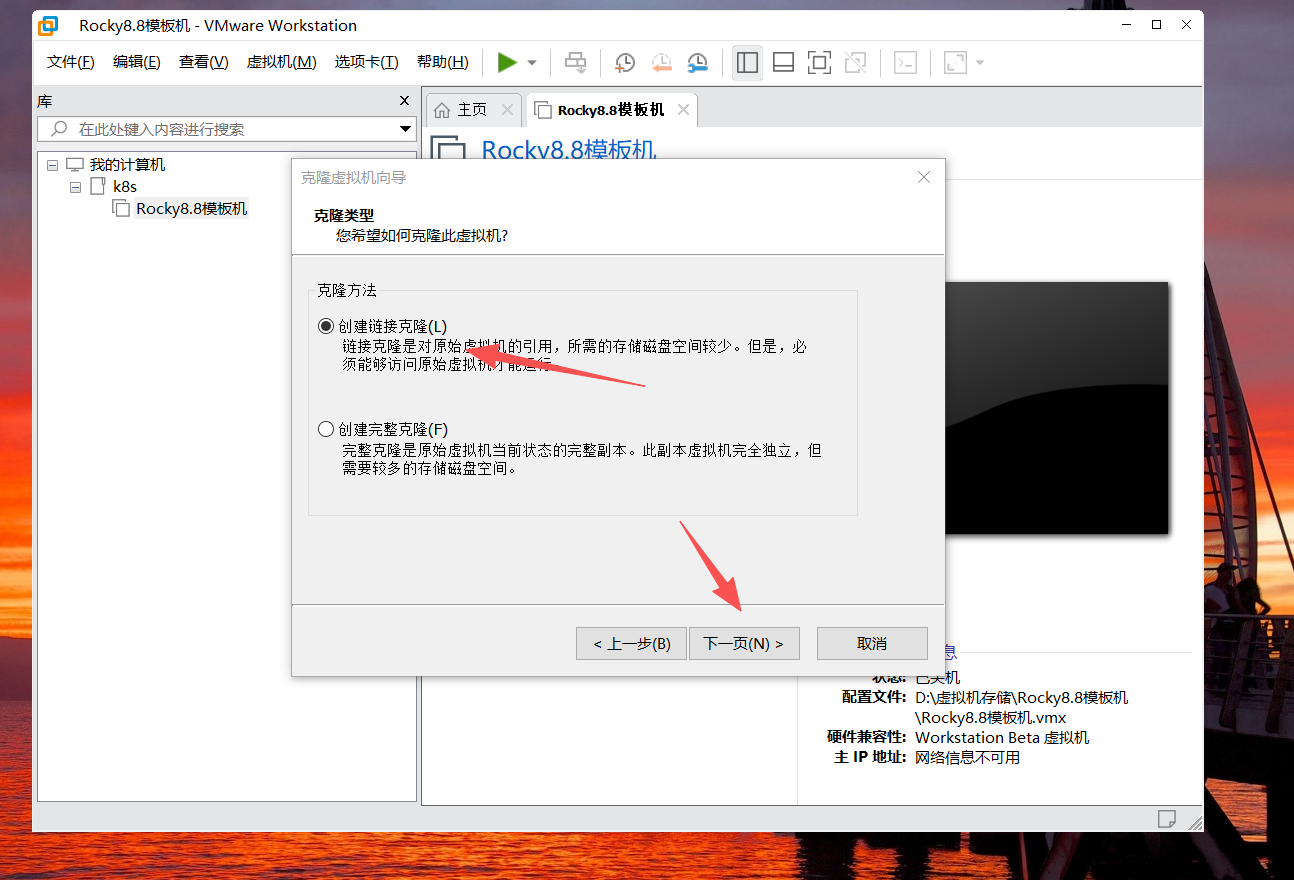The height and width of the screenshot is (880, 1294).
Task: Open the 帮助(H) menu
Action: click(443, 62)
